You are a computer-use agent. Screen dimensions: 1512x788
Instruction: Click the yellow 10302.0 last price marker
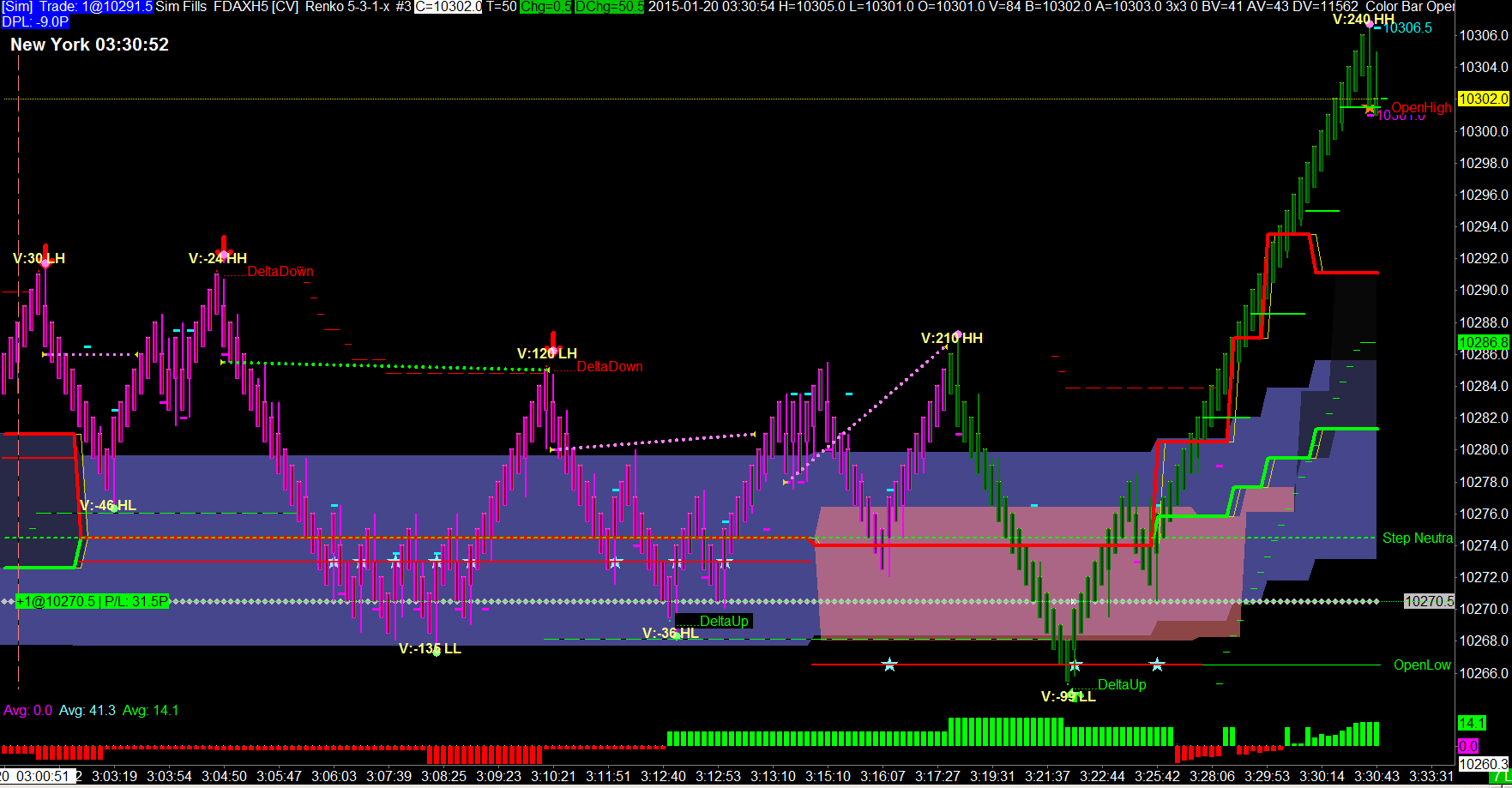[1483, 99]
